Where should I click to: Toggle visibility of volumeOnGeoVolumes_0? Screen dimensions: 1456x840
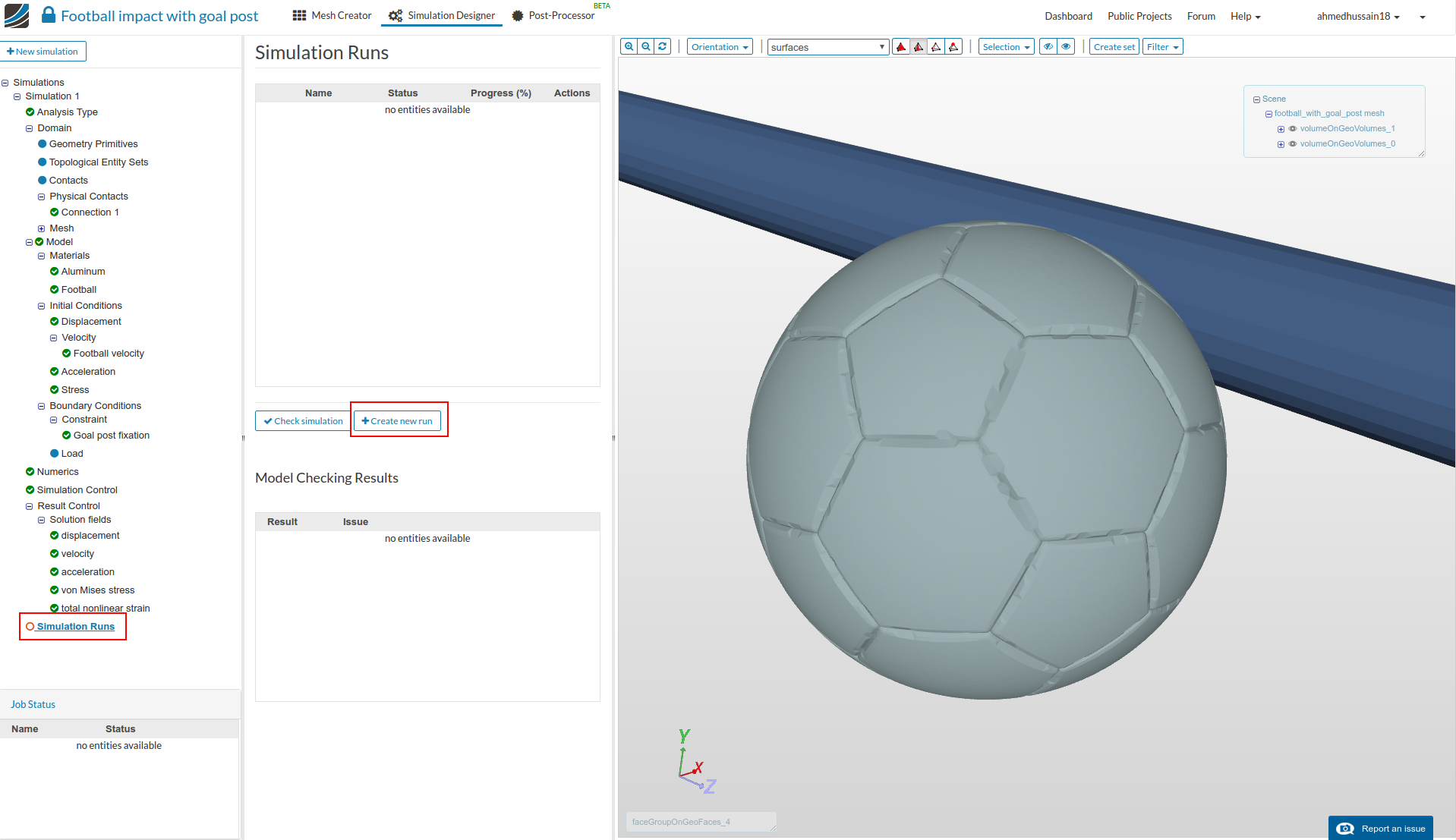click(1293, 144)
